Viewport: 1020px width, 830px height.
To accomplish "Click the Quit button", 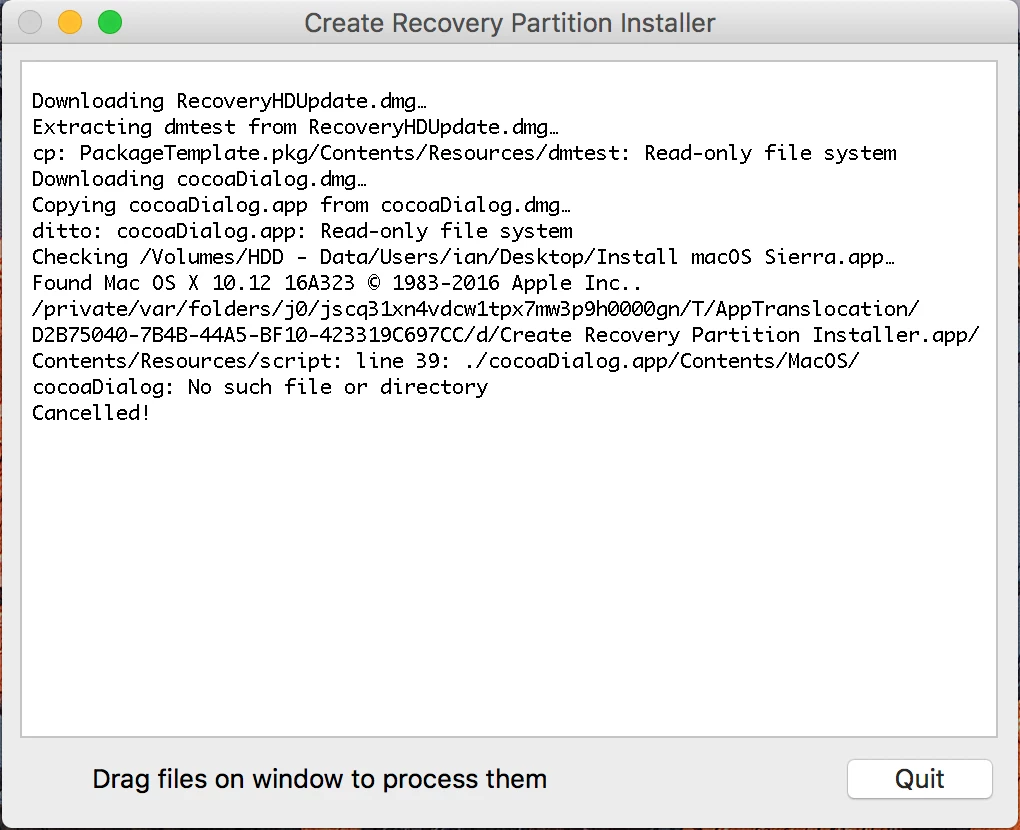I will tap(919, 779).
